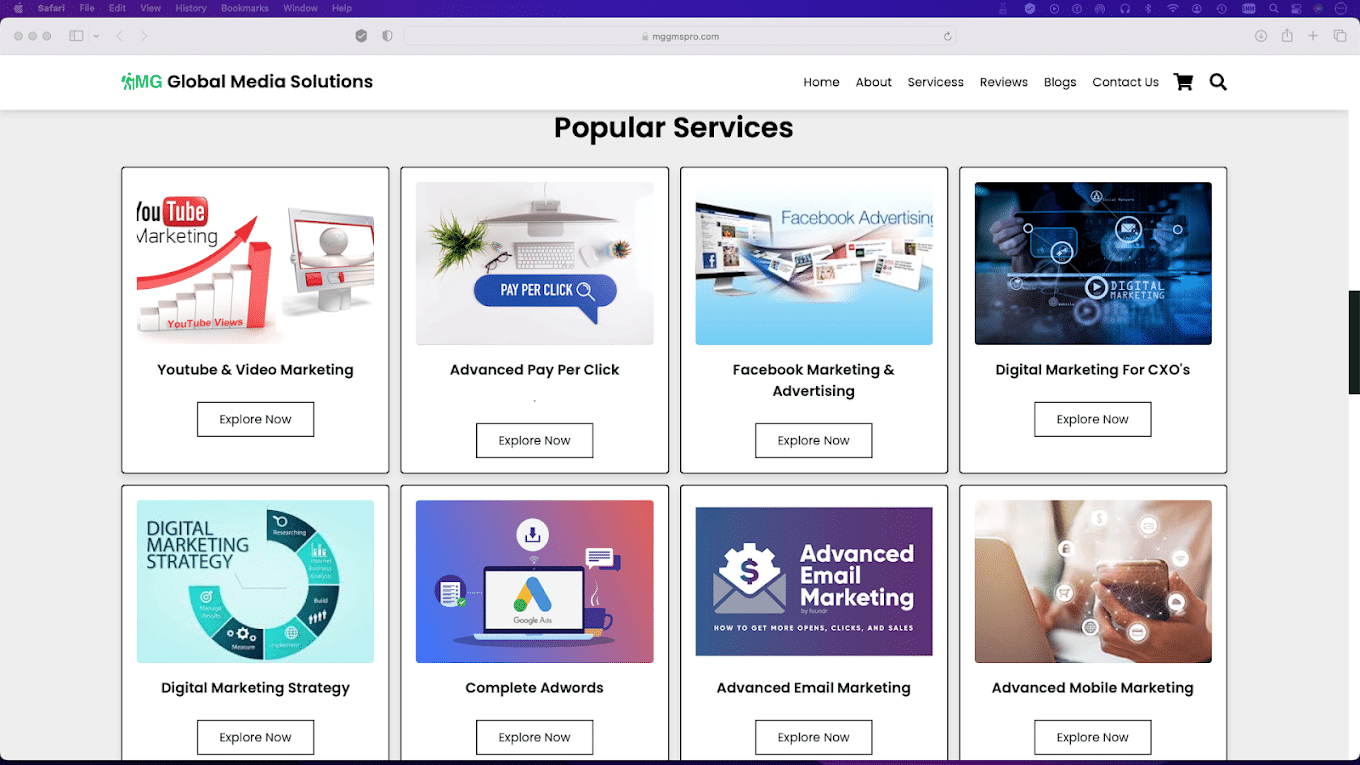1360x765 pixels.
Task: Click the Advanced Email Marketing thumbnail
Action: click(813, 581)
